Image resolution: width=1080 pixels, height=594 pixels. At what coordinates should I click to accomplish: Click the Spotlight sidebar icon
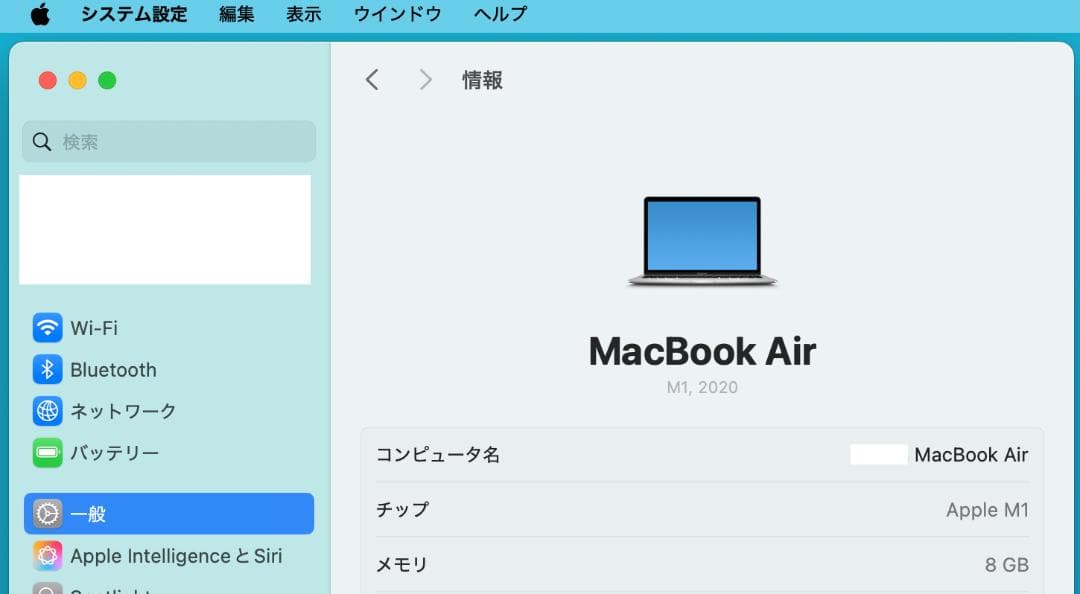(47, 590)
